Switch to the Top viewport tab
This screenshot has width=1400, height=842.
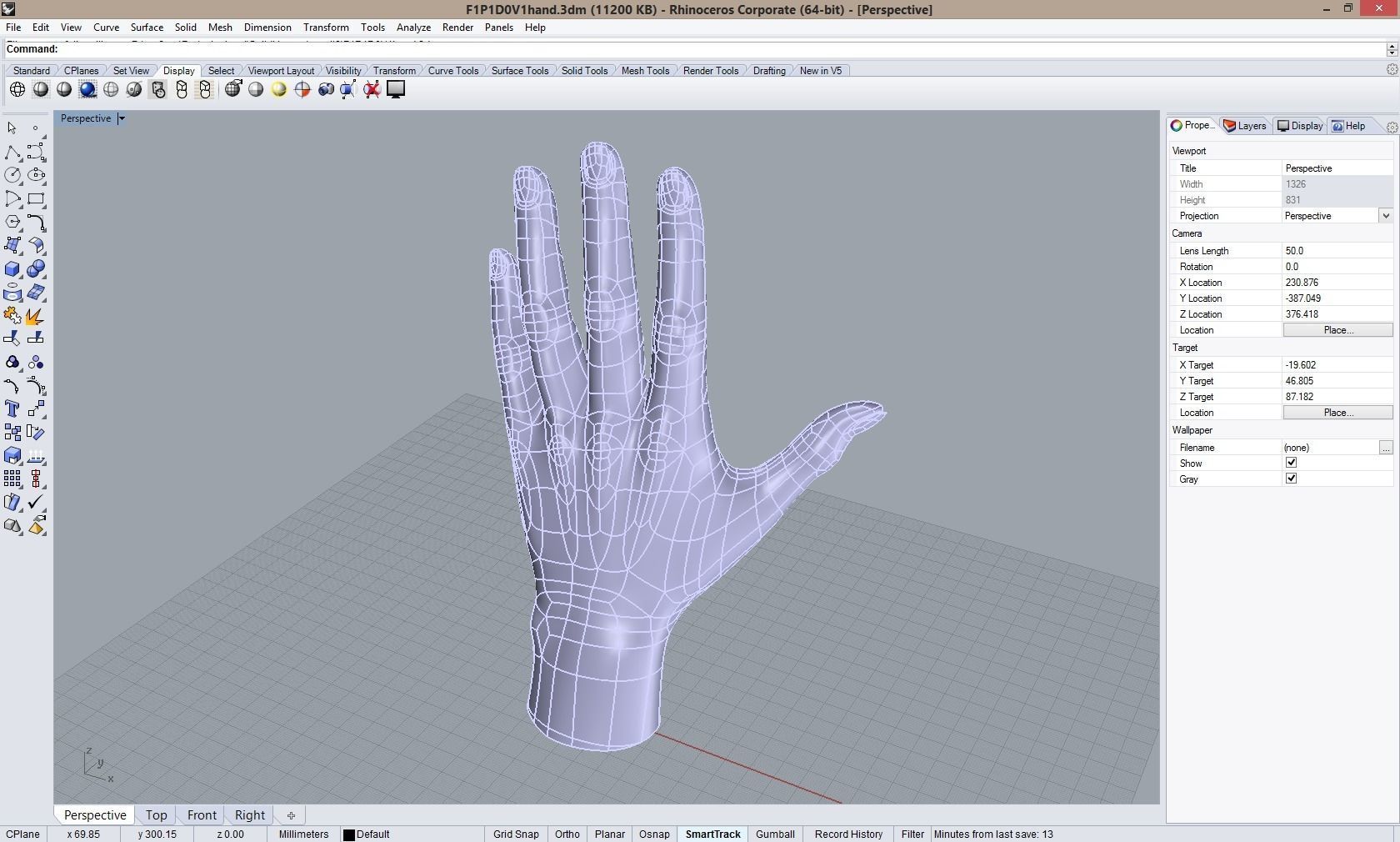tap(156, 815)
